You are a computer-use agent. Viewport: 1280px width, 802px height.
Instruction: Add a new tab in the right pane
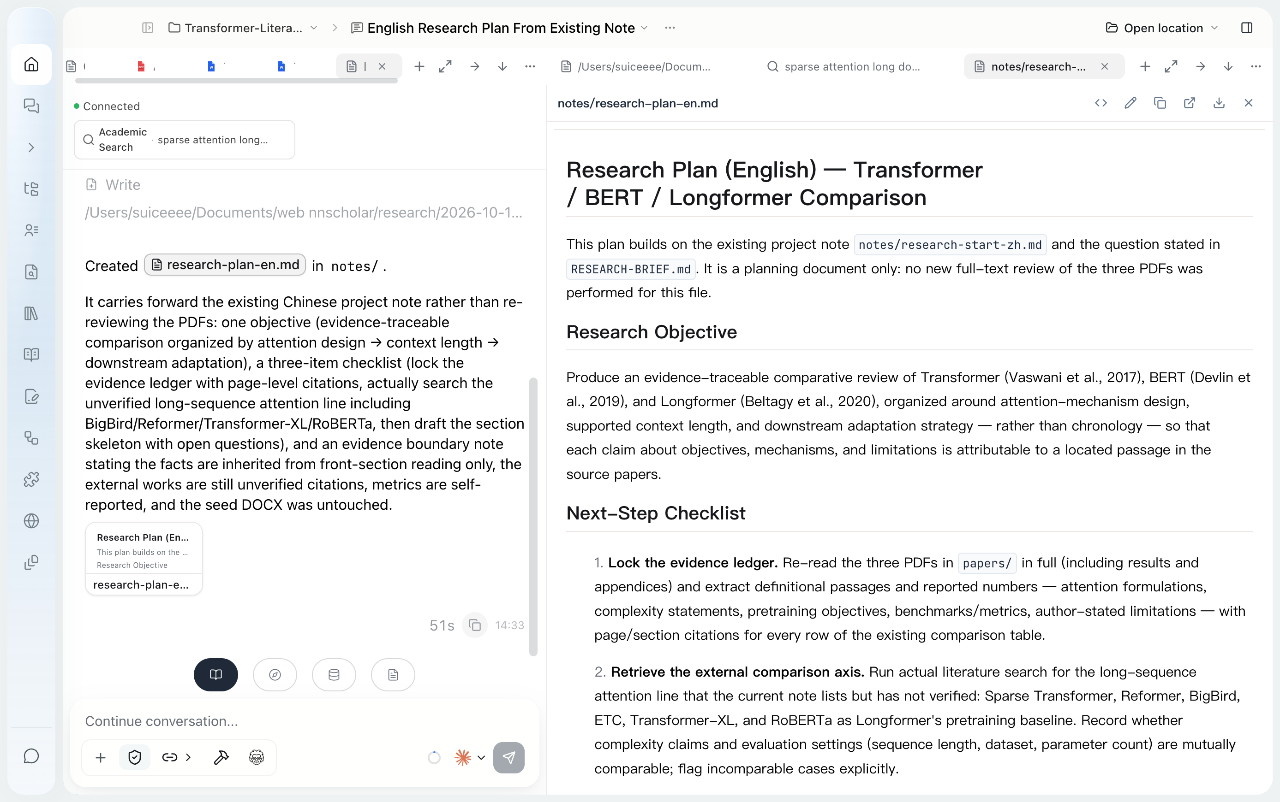[1145, 67]
